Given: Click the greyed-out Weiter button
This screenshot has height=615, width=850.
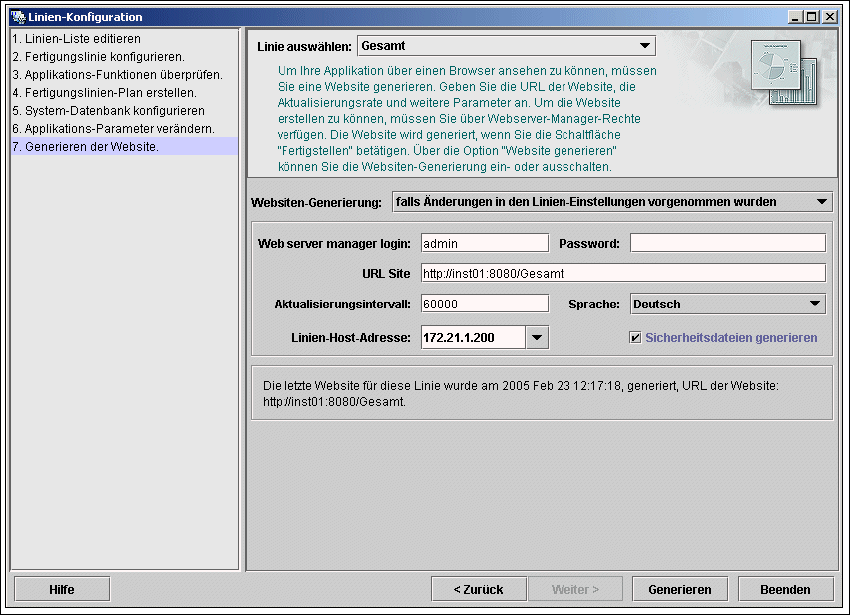Looking at the screenshot, I should coord(575,590).
